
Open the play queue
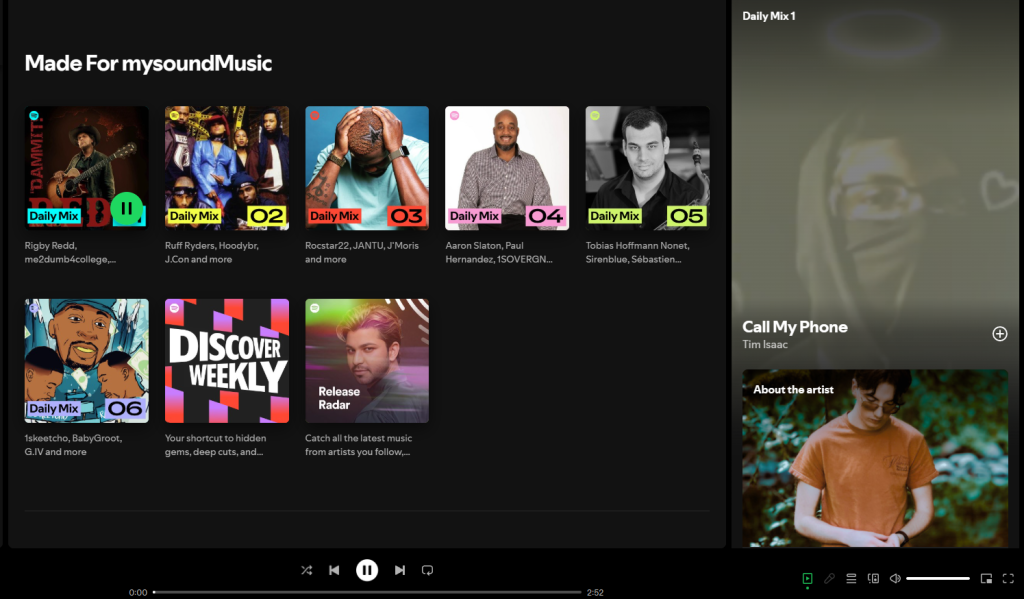[851, 578]
